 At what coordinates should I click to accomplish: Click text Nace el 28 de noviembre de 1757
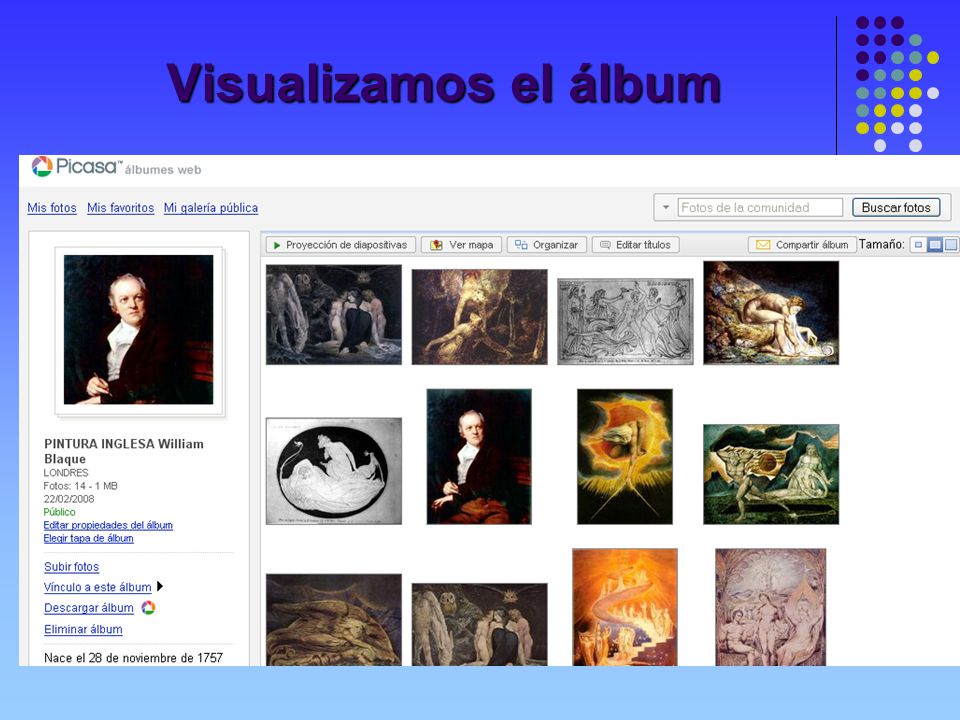point(133,658)
